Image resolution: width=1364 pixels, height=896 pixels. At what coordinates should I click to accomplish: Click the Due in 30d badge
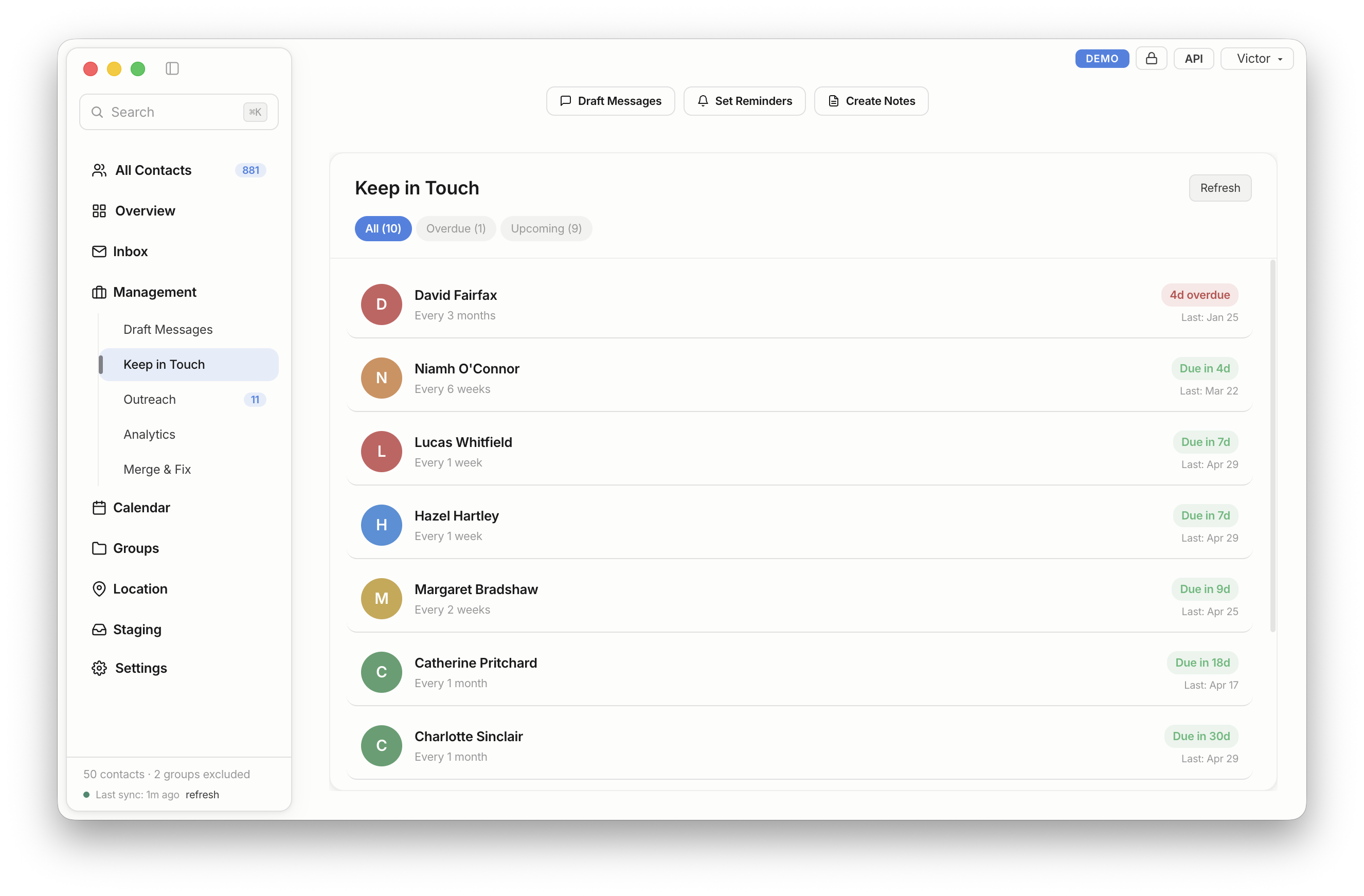tap(1200, 737)
